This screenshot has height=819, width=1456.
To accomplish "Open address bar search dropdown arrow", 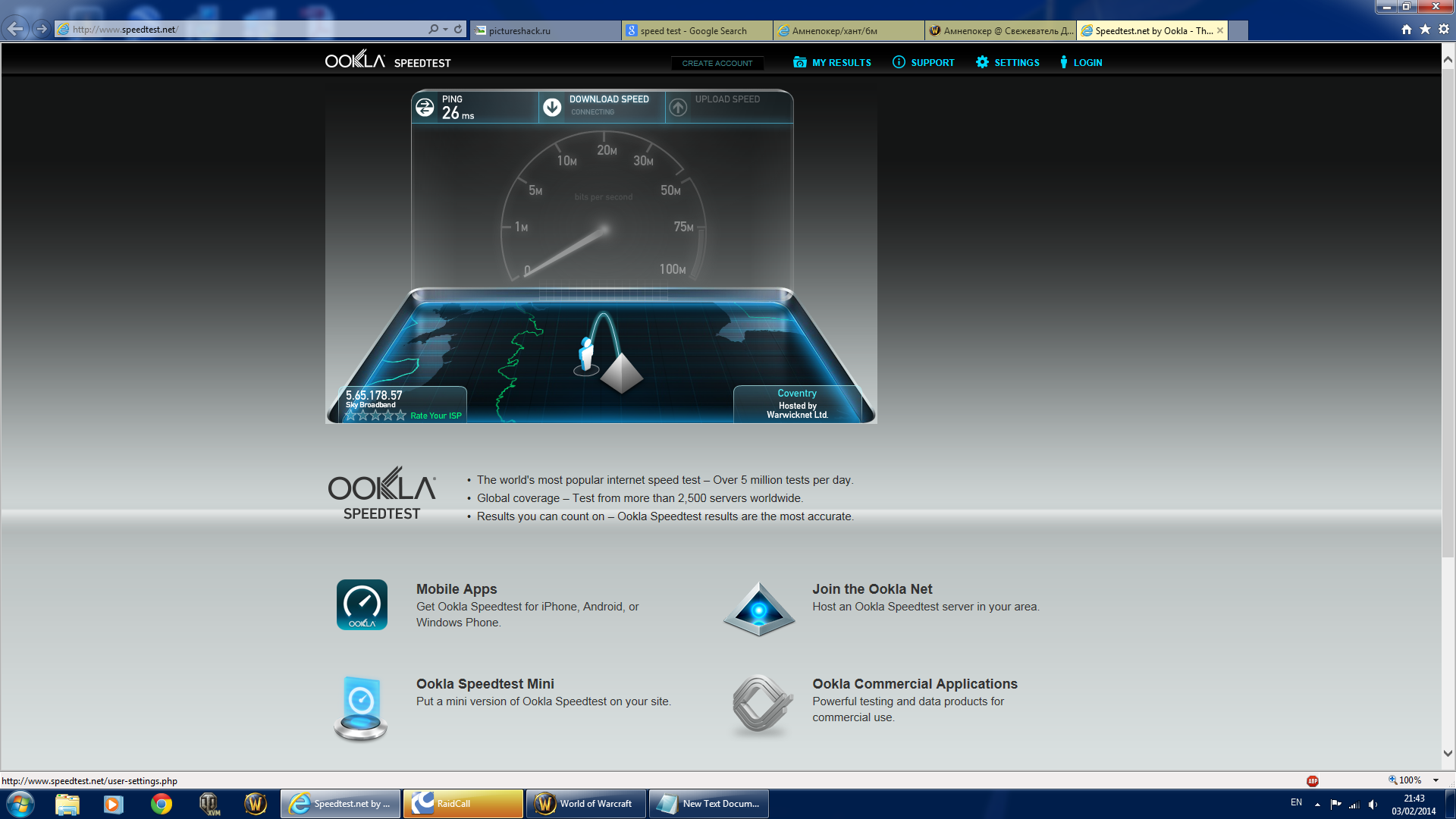I will [445, 30].
